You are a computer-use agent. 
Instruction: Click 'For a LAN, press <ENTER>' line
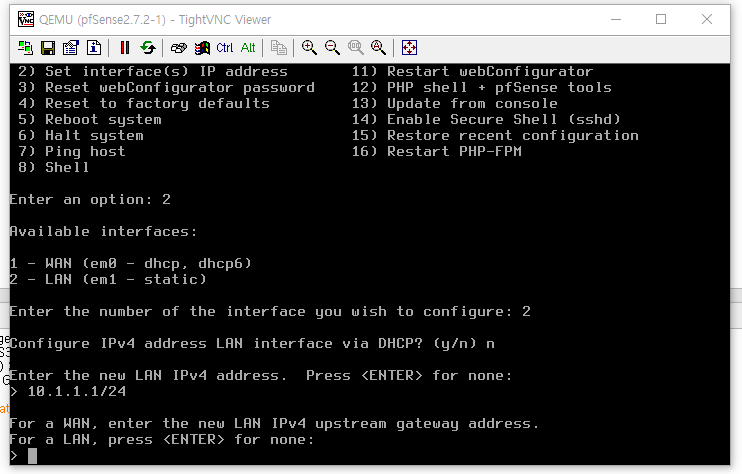[162, 440]
